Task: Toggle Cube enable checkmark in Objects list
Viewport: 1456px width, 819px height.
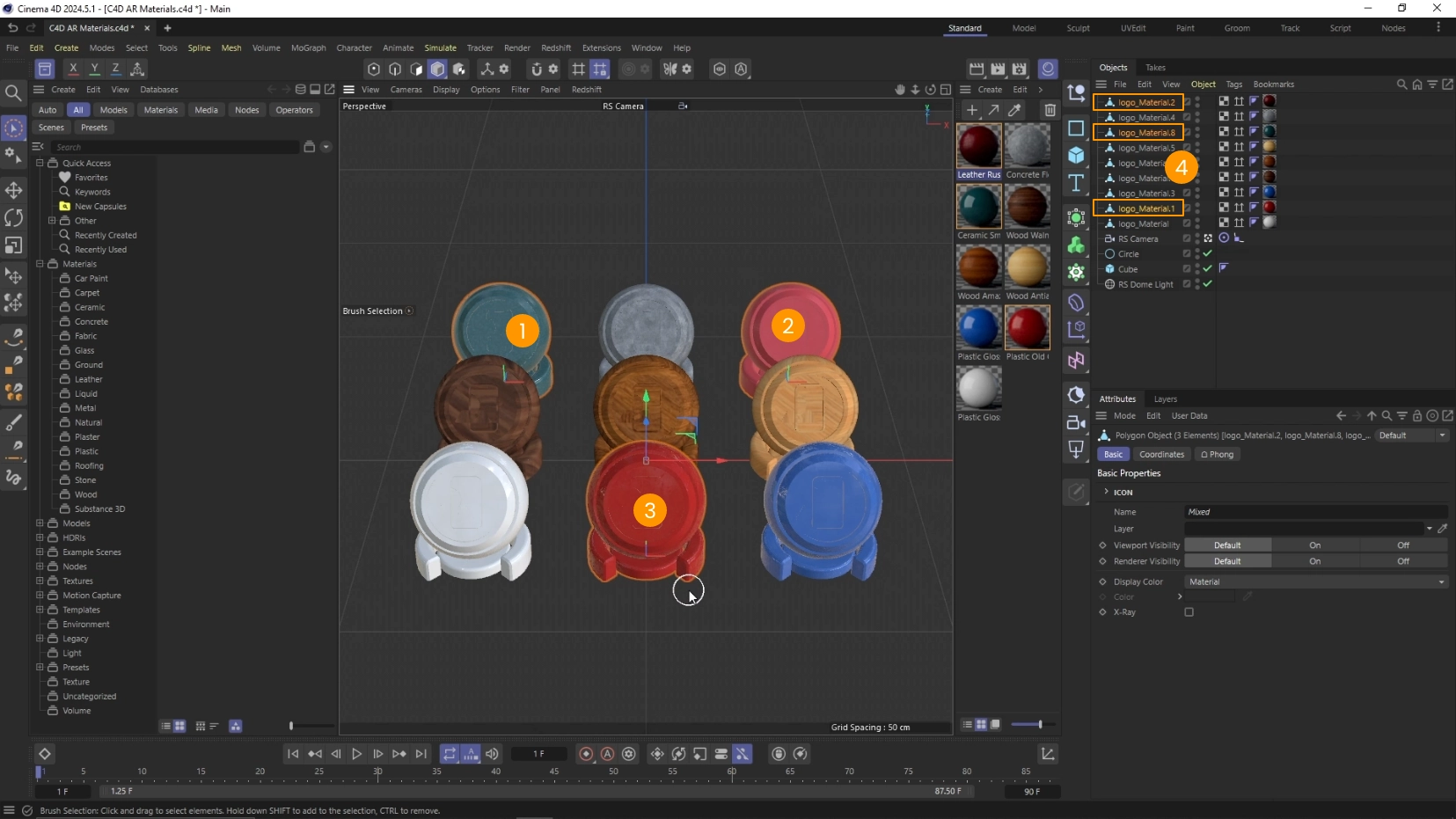Action: pos(1207,269)
